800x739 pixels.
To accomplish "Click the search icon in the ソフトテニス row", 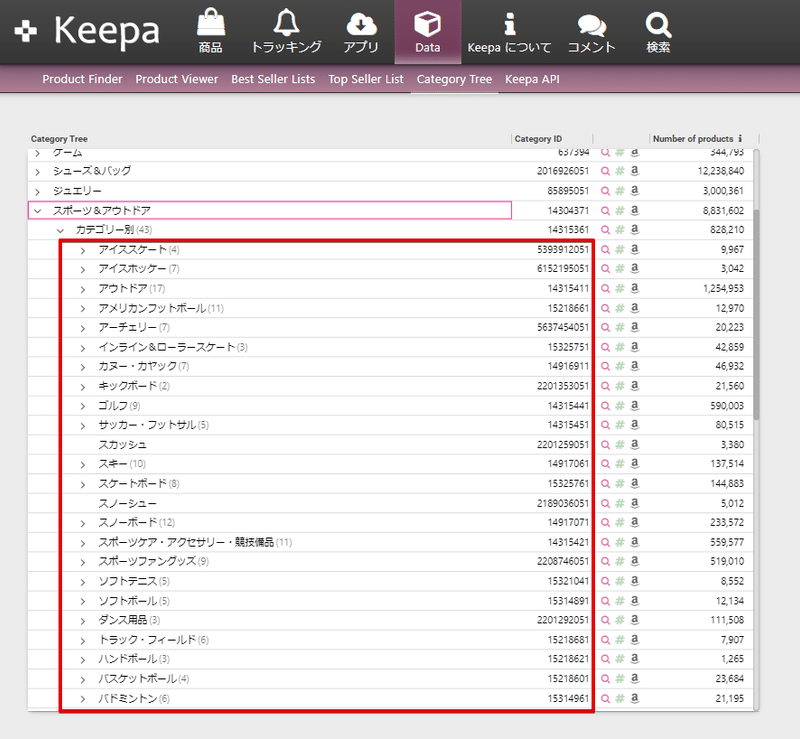I will [605, 581].
